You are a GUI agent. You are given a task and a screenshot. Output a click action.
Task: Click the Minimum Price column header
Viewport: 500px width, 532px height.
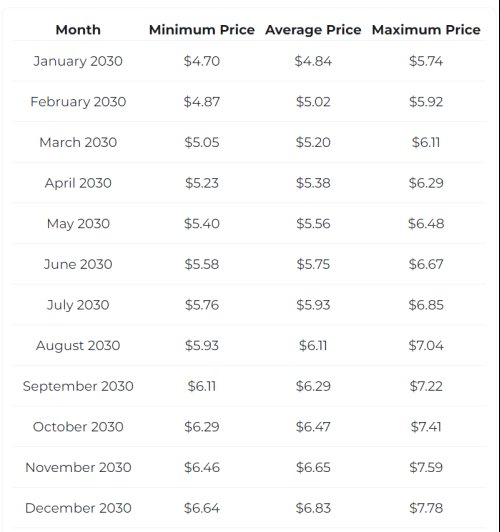[202, 30]
